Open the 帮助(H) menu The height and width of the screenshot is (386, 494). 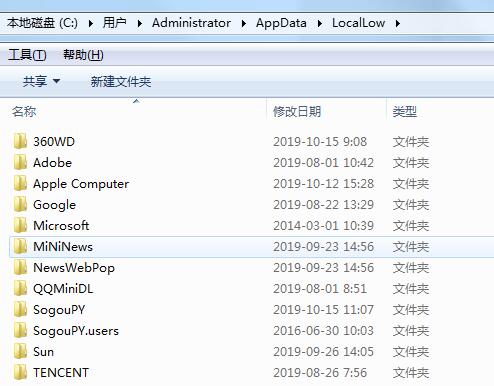[83, 55]
